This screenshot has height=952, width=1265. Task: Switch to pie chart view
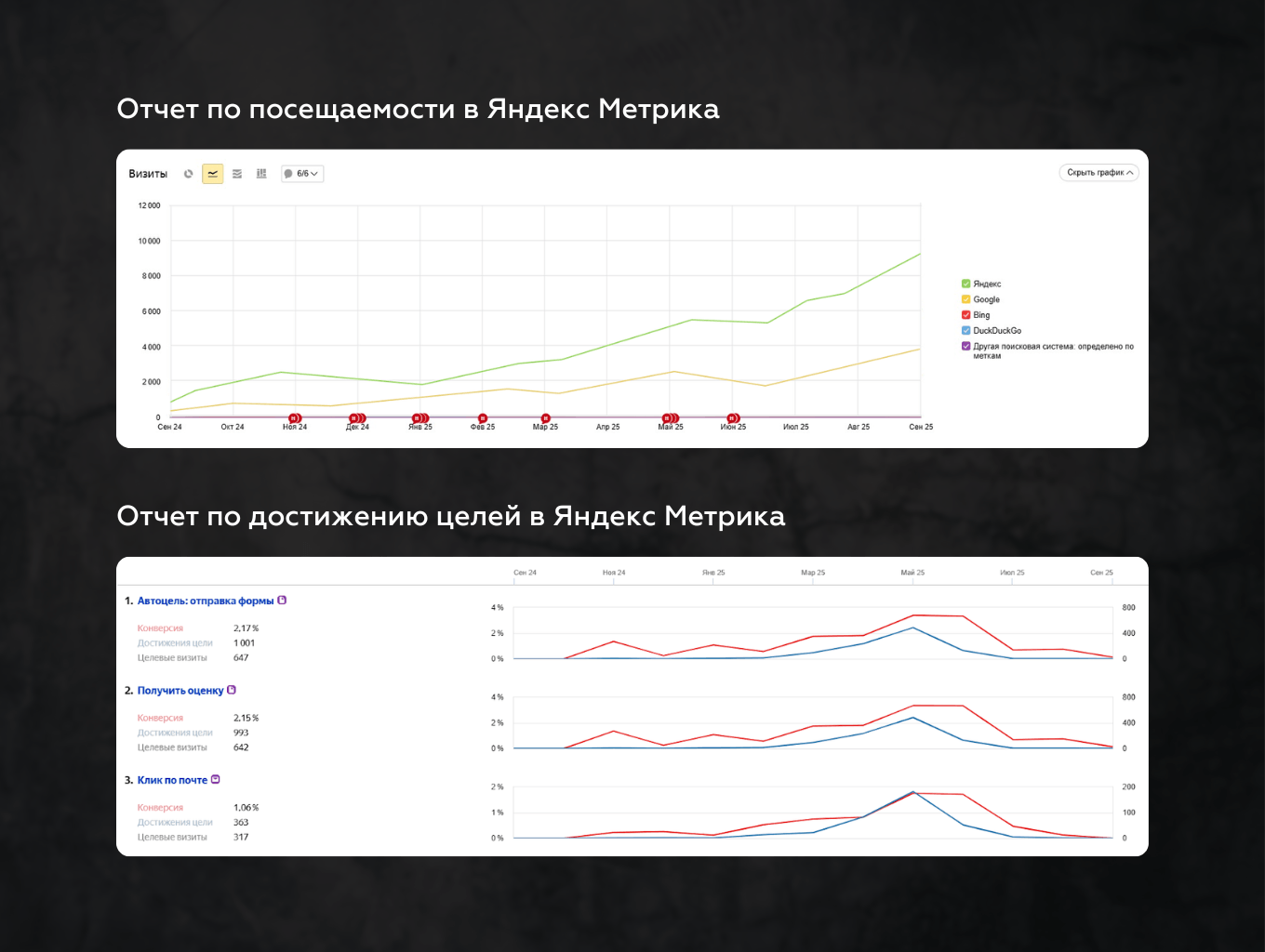[x=189, y=174]
